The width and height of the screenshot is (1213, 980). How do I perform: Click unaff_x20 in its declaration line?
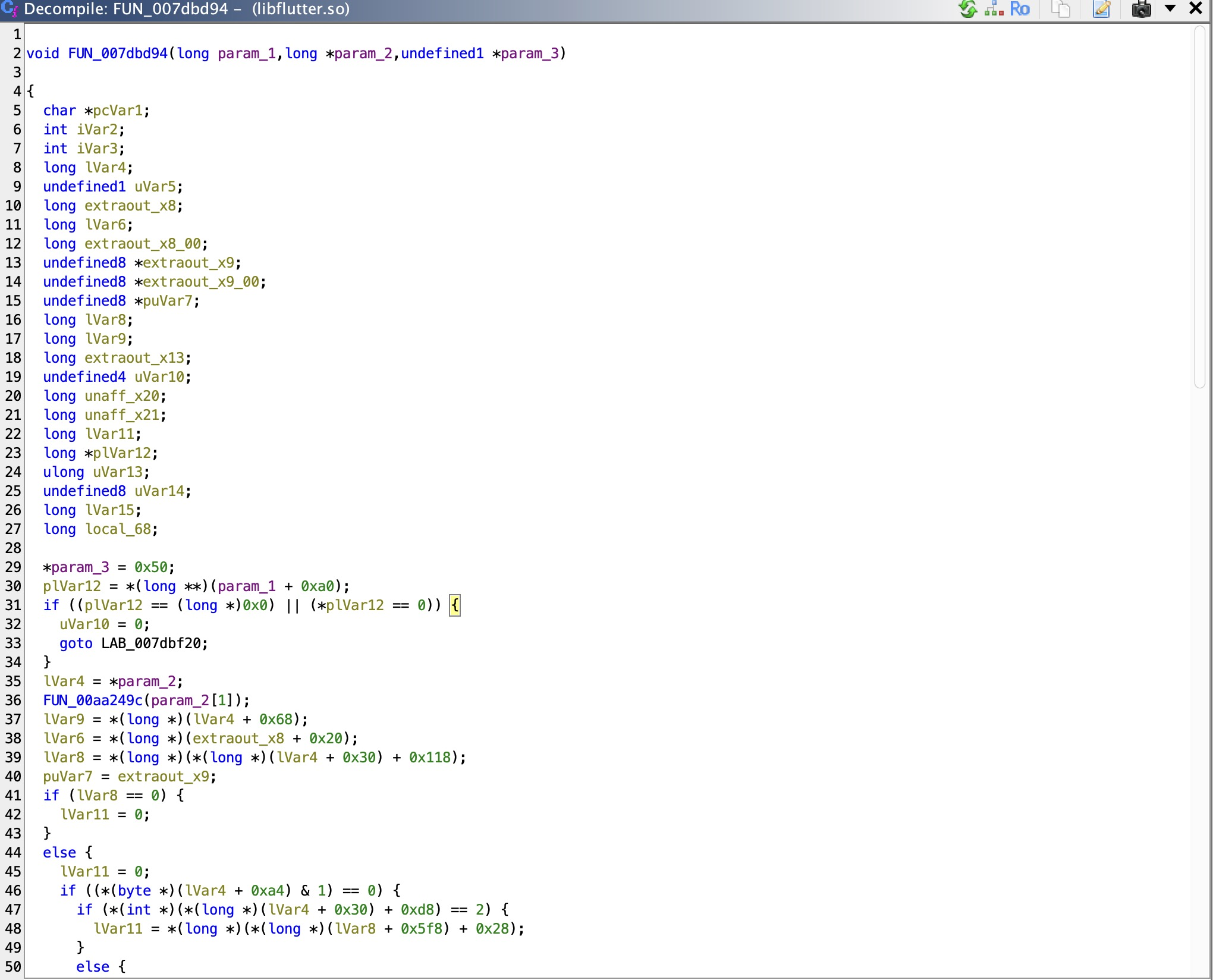coord(122,396)
